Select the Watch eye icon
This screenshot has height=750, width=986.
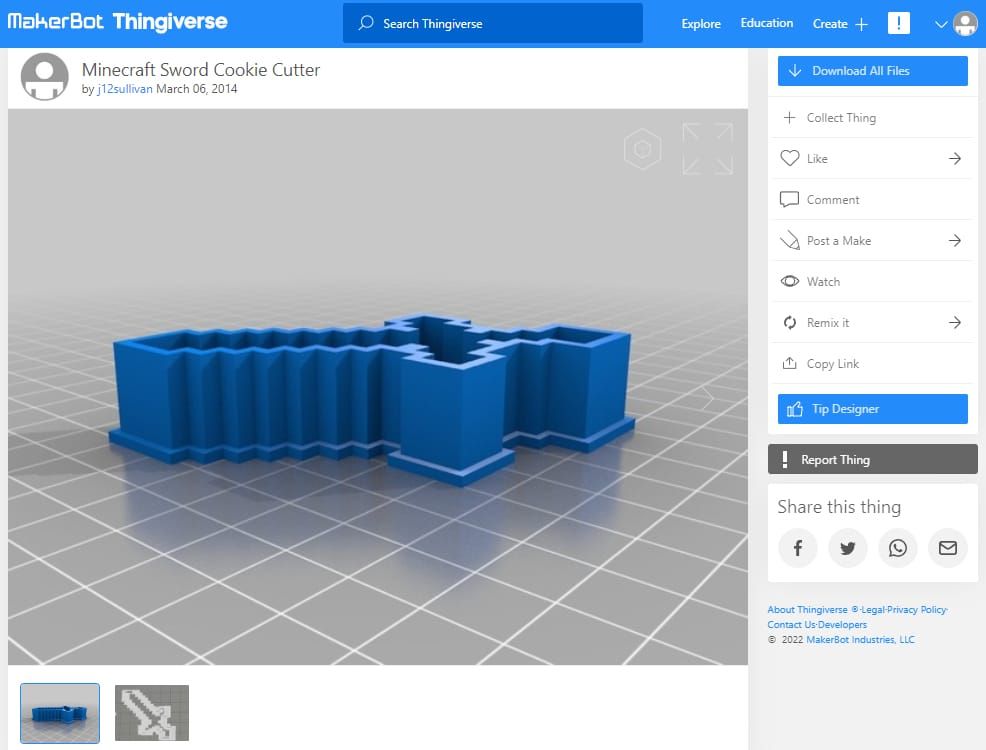coord(791,281)
